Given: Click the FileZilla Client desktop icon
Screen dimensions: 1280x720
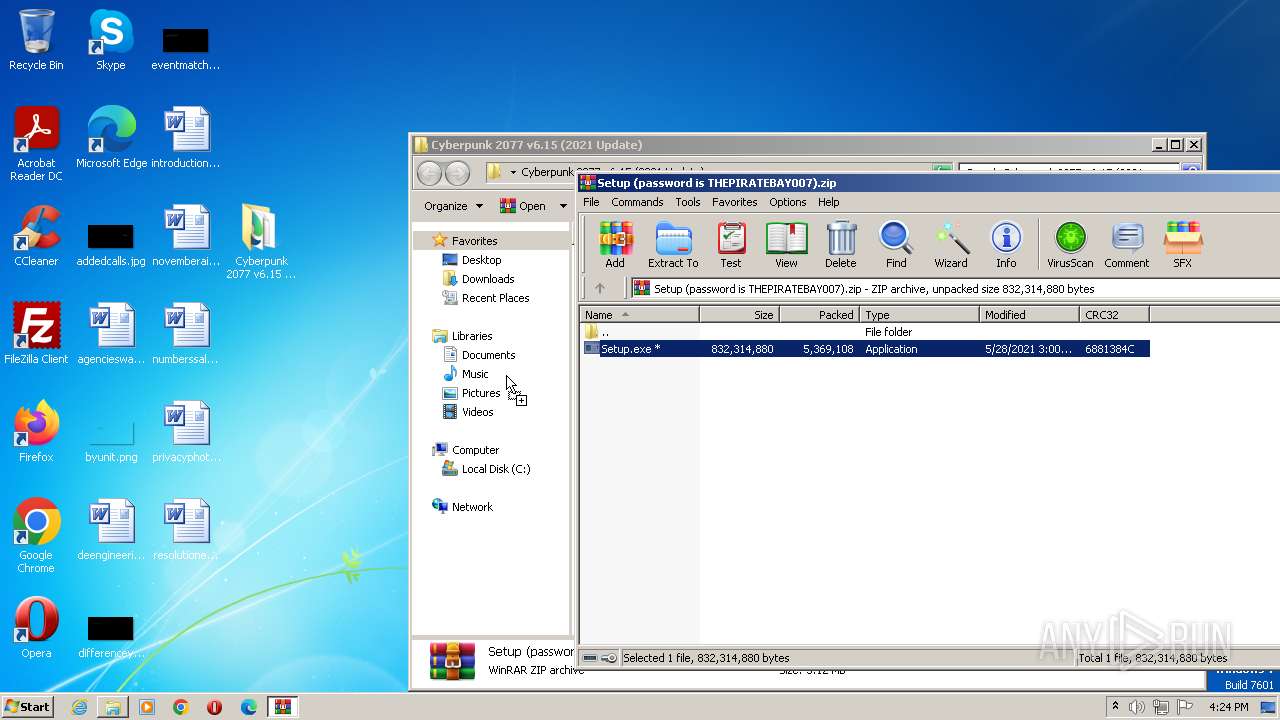Looking at the screenshot, I should point(36,334).
